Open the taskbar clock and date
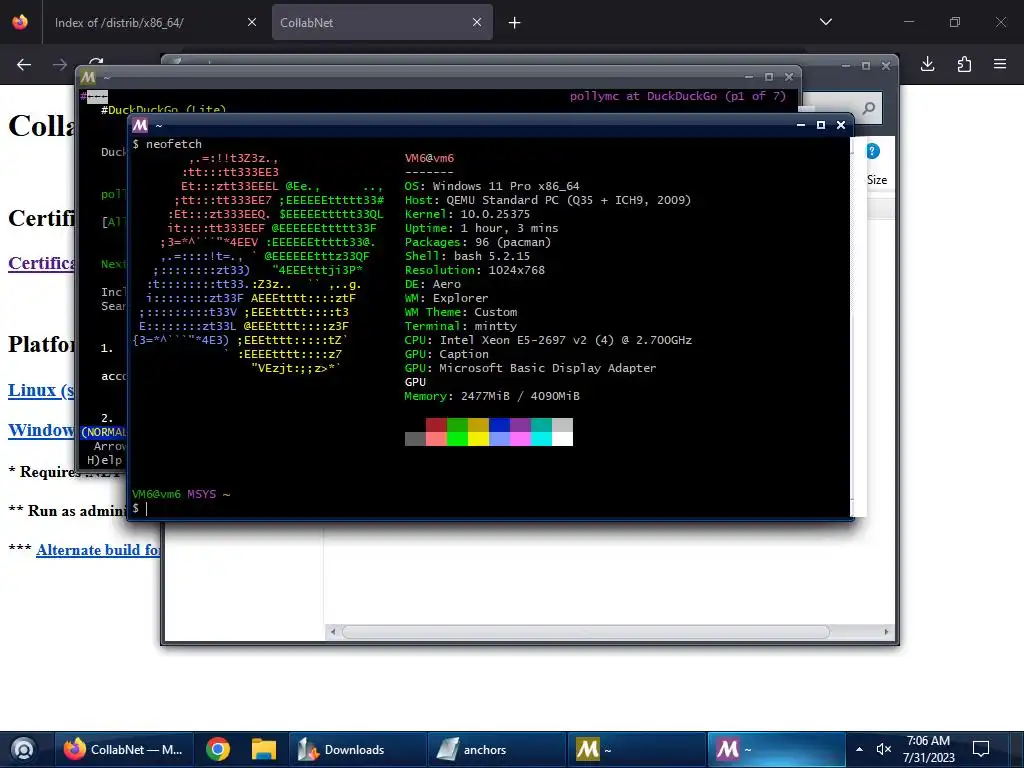 (x=928, y=749)
